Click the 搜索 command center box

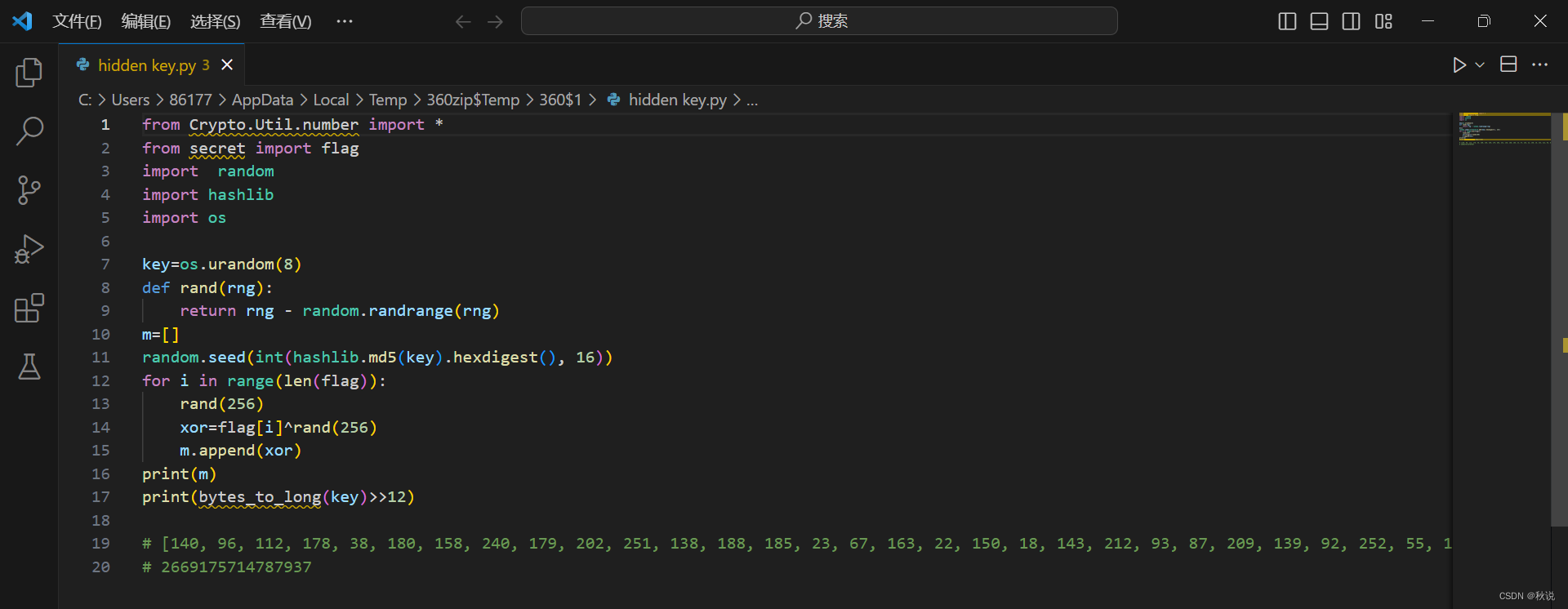[x=819, y=21]
